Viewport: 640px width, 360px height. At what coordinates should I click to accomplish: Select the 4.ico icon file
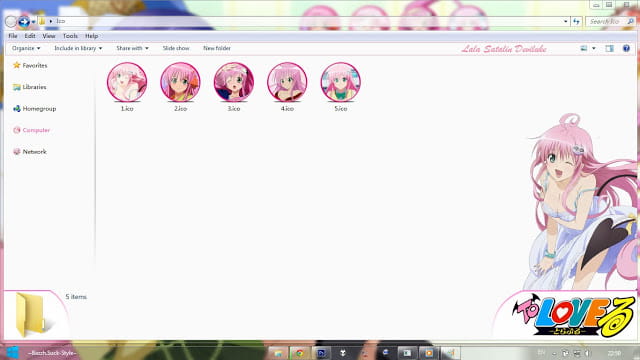pos(287,87)
